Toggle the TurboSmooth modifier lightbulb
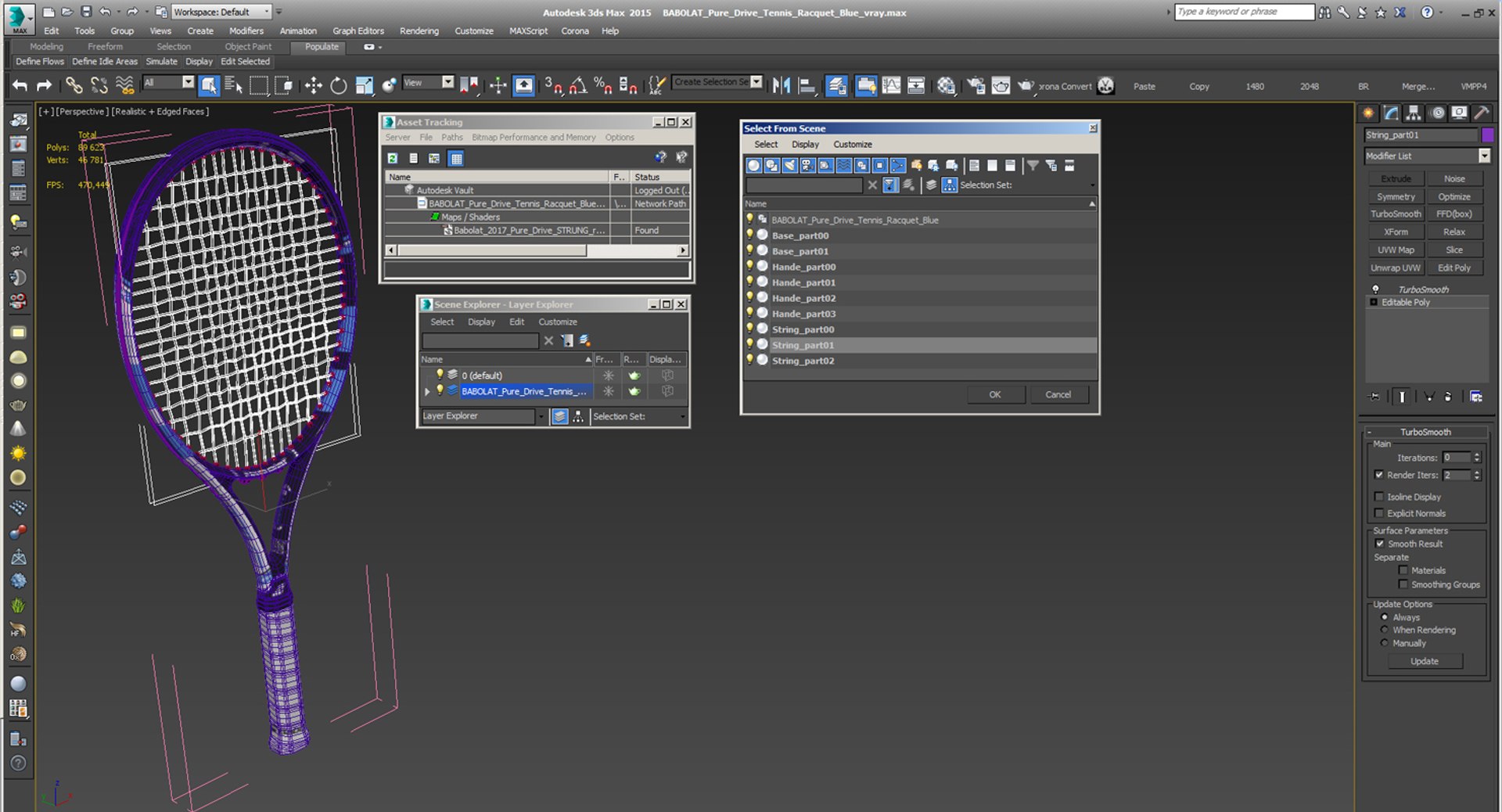 click(x=1375, y=289)
